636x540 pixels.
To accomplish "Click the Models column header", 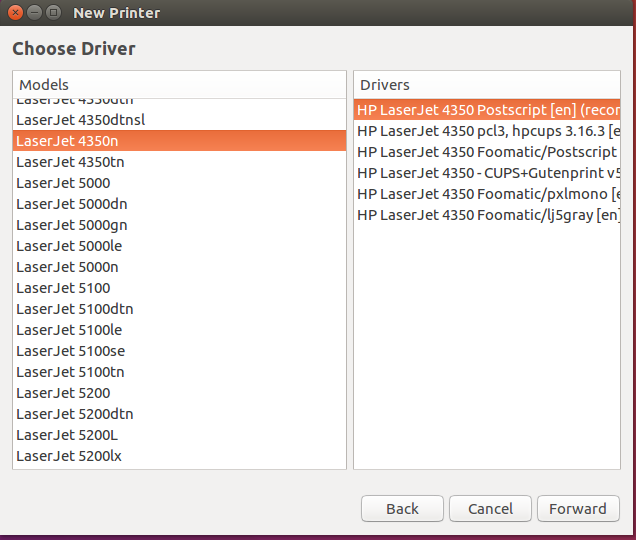I will click(x=179, y=85).
